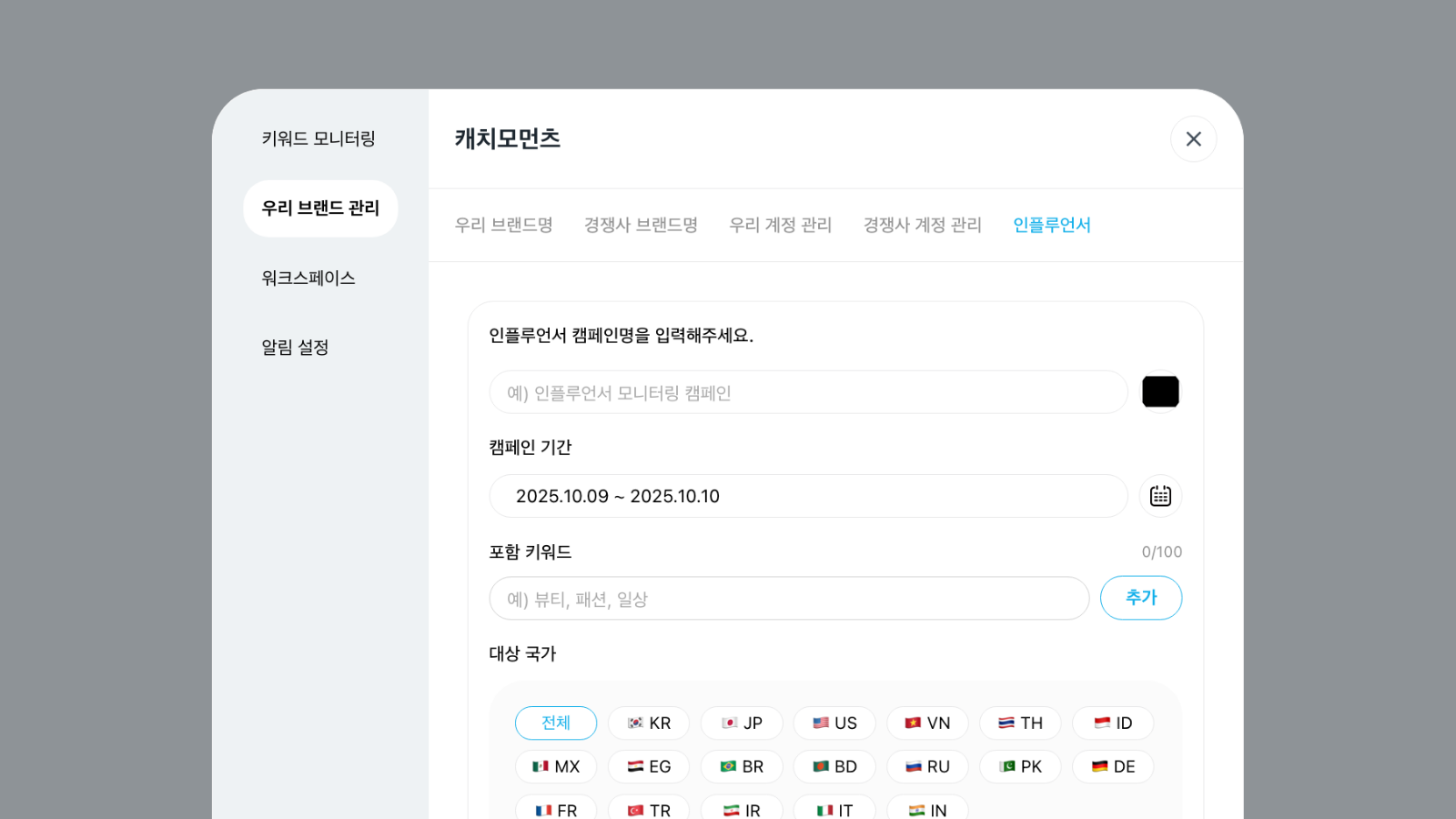1456x819 pixels.
Task: Click the 캐치모먼츠 dialog title
Action: (x=508, y=138)
